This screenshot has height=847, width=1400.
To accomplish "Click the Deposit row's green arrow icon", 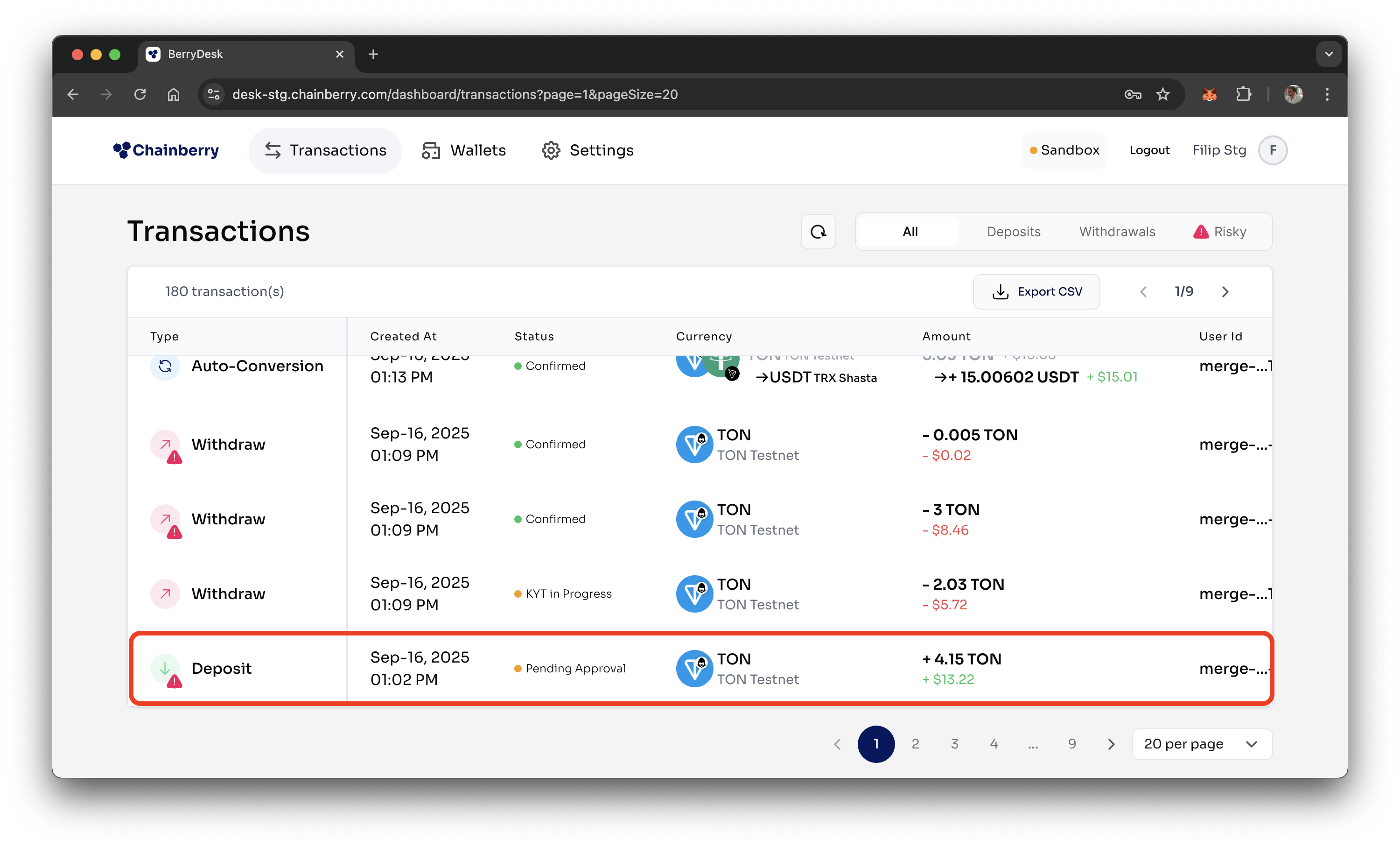I will (x=165, y=668).
